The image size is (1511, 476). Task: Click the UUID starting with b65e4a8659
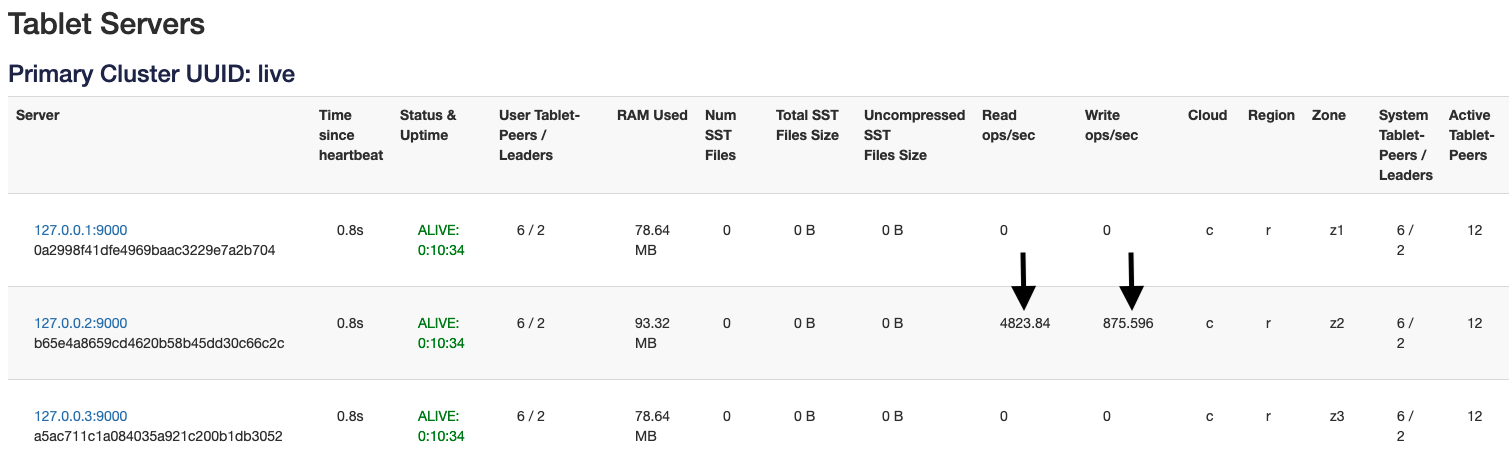[159, 343]
